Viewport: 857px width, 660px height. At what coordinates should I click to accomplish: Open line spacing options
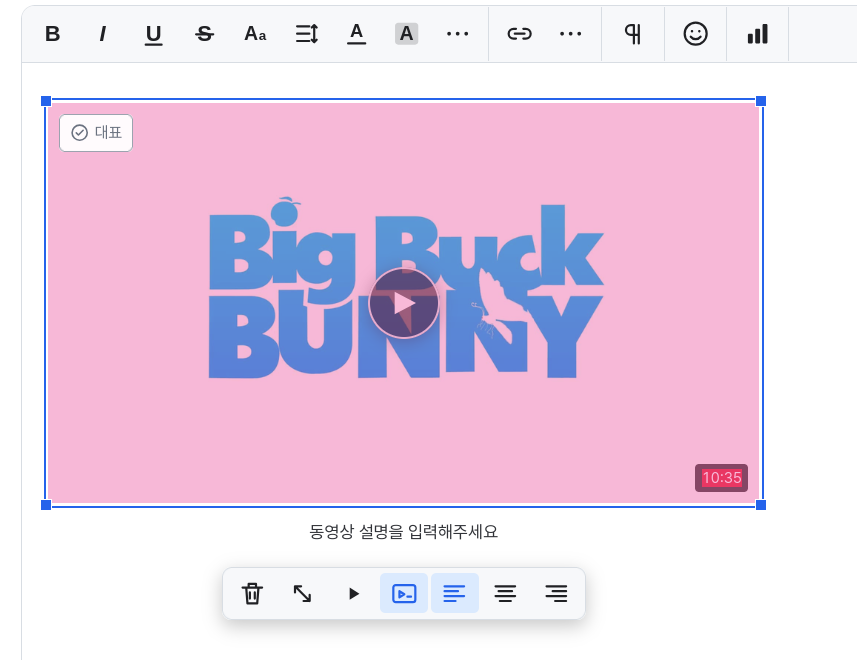point(307,34)
